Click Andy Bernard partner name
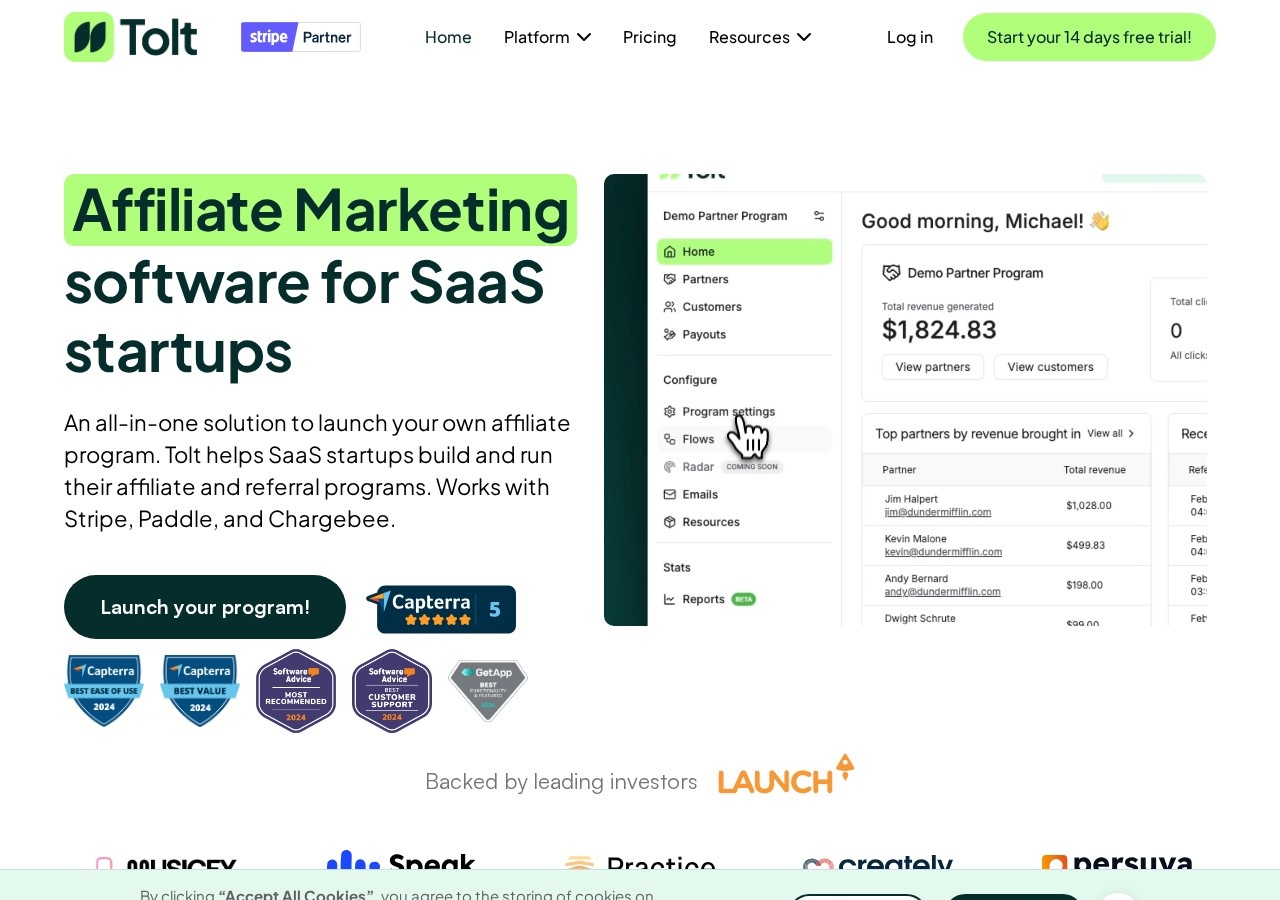 [917, 578]
